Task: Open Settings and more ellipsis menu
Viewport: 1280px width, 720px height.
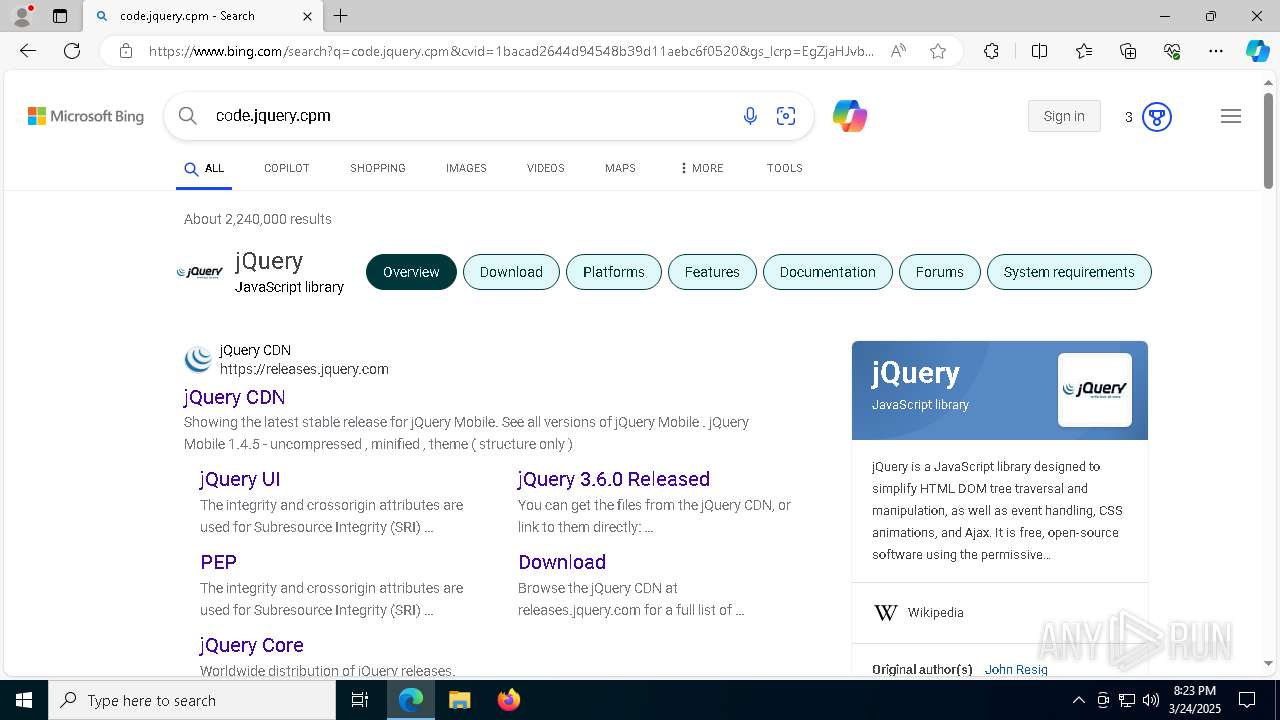Action: (1216, 51)
